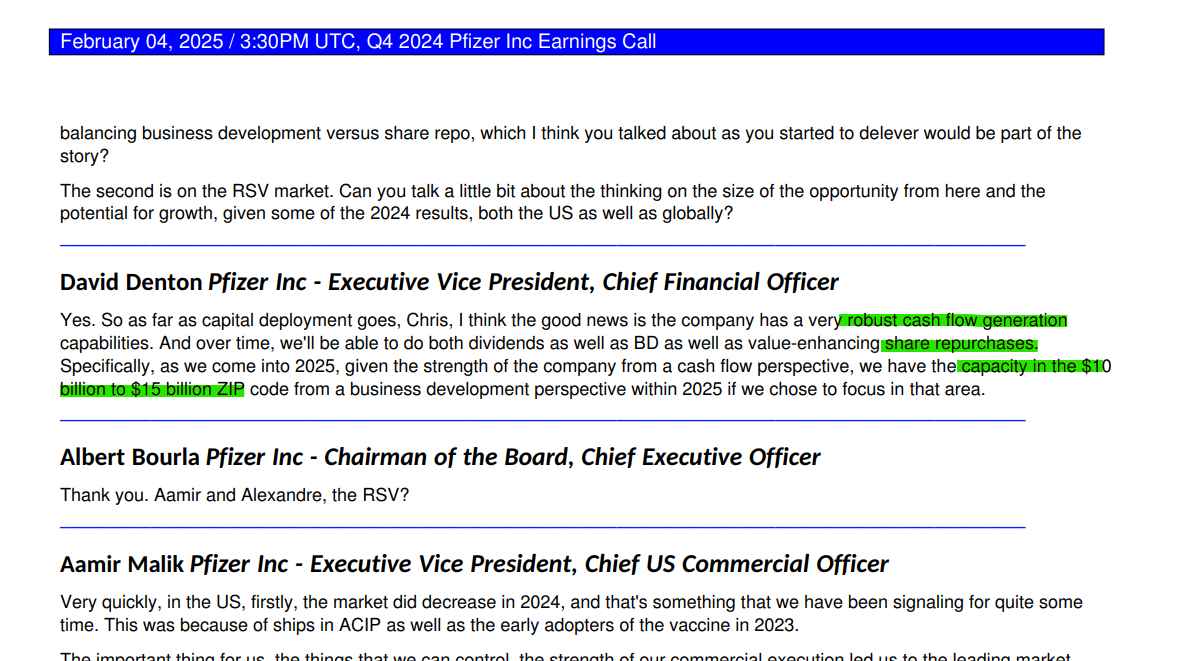Click the divider line above Aamir Malik

click(x=542, y=526)
